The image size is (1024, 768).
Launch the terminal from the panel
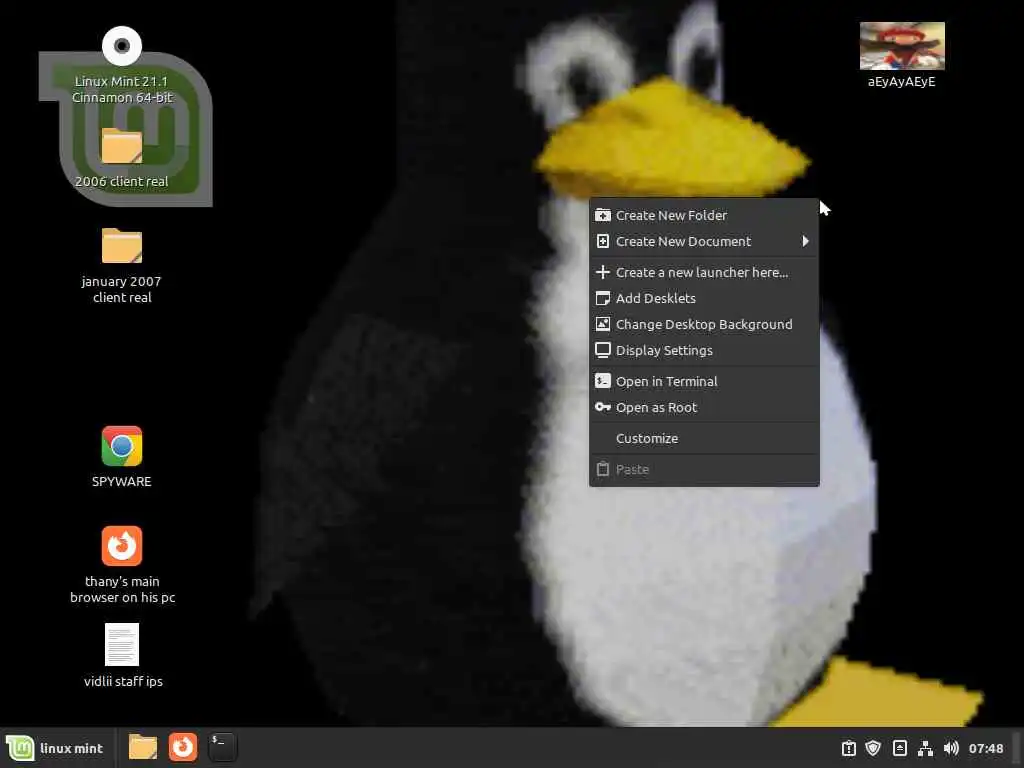tap(223, 747)
